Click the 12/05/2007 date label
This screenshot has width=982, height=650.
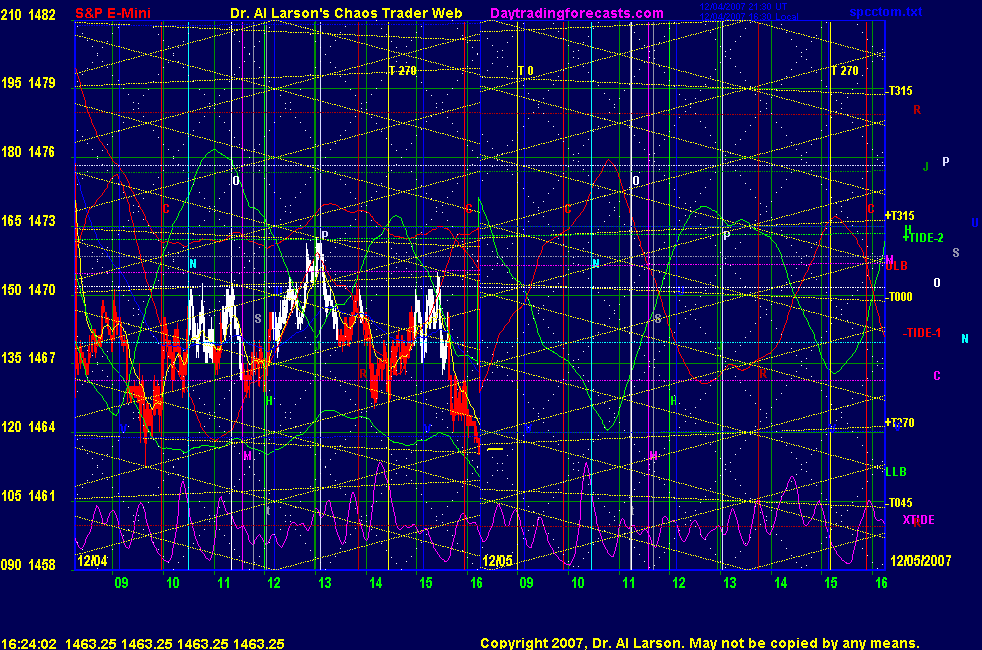pyautogui.click(x=921, y=560)
